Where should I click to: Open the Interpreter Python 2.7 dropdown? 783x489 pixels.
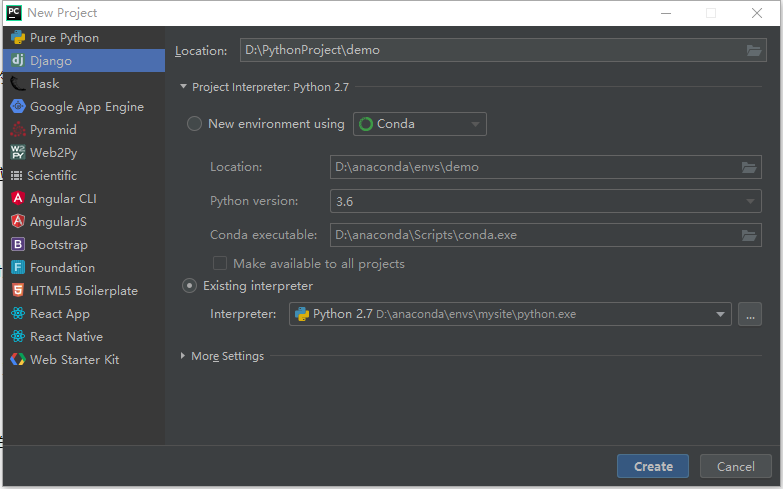[x=510, y=314]
